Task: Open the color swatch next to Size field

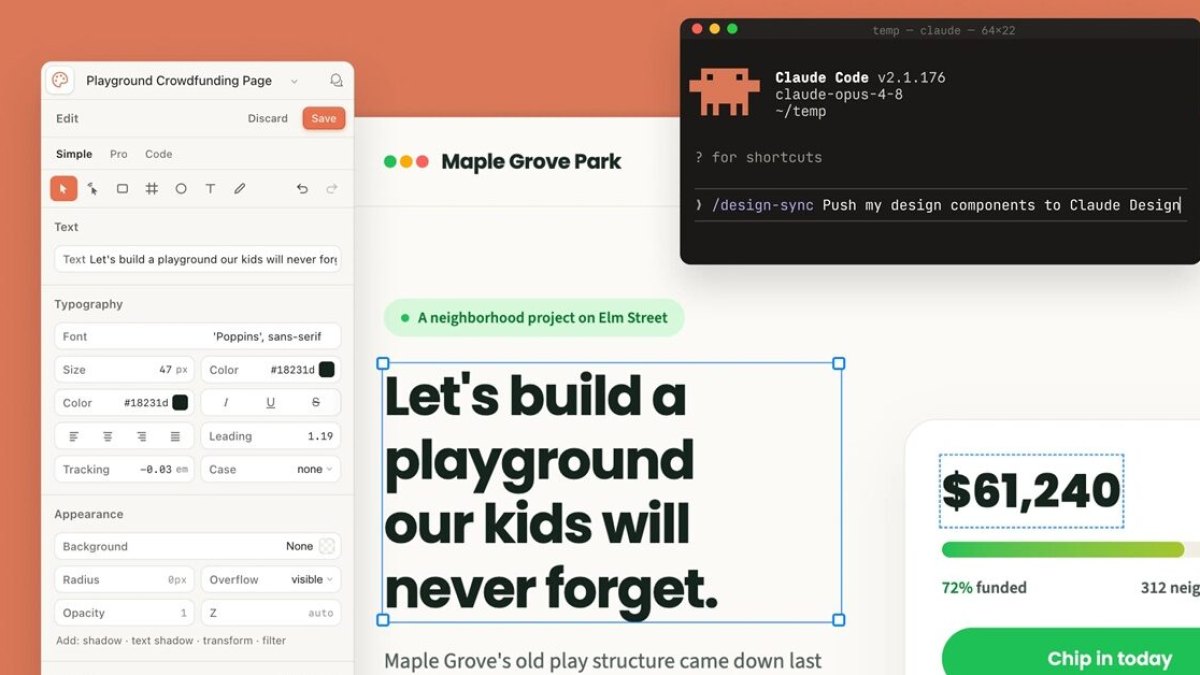Action: click(x=326, y=370)
